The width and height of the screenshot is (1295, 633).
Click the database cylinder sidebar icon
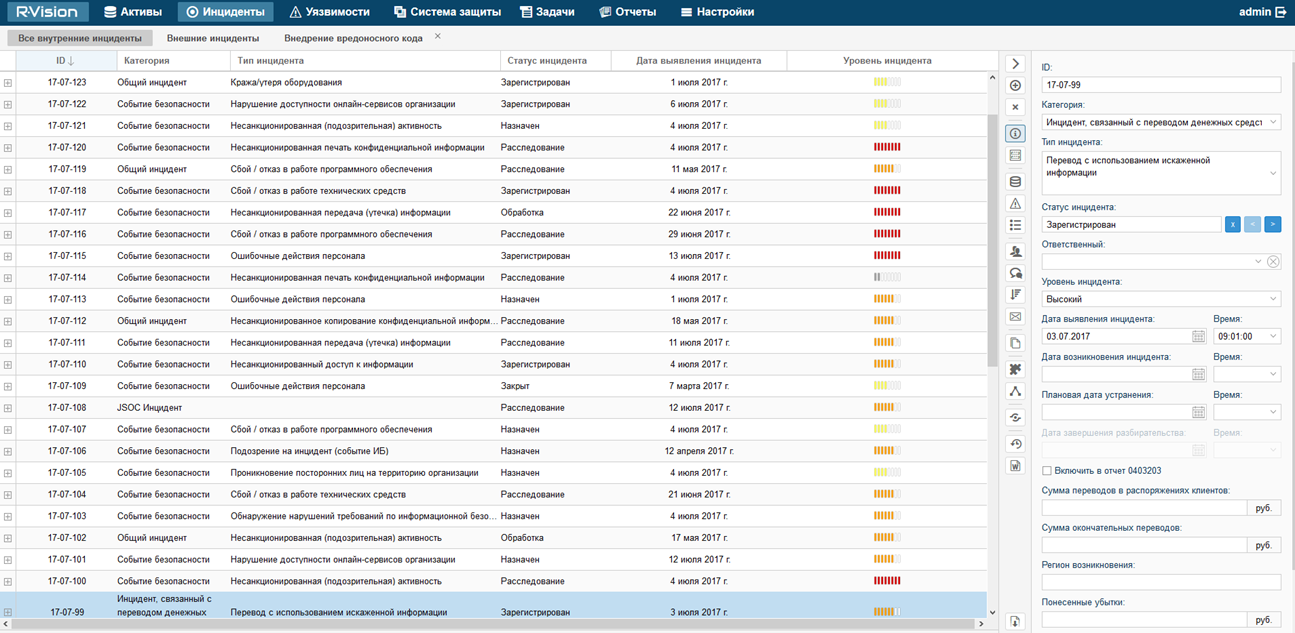click(1015, 182)
